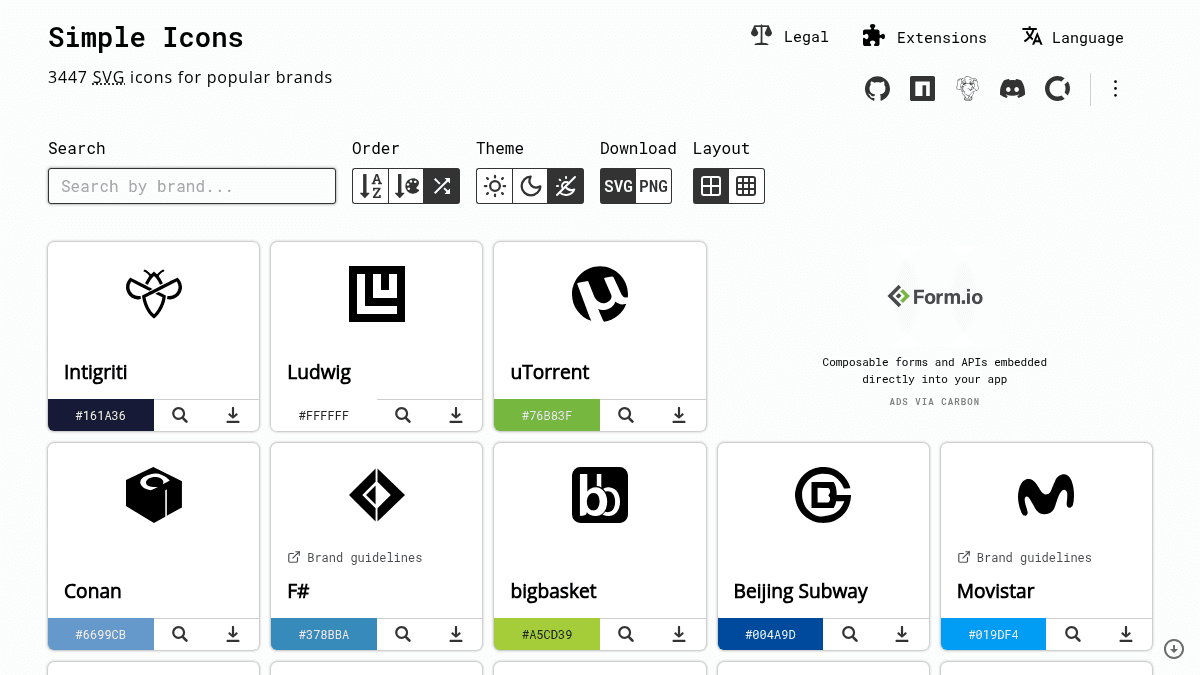Screen dimensions: 1200x675
Task: Open the npm package icon
Action: click(x=922, y=89)
